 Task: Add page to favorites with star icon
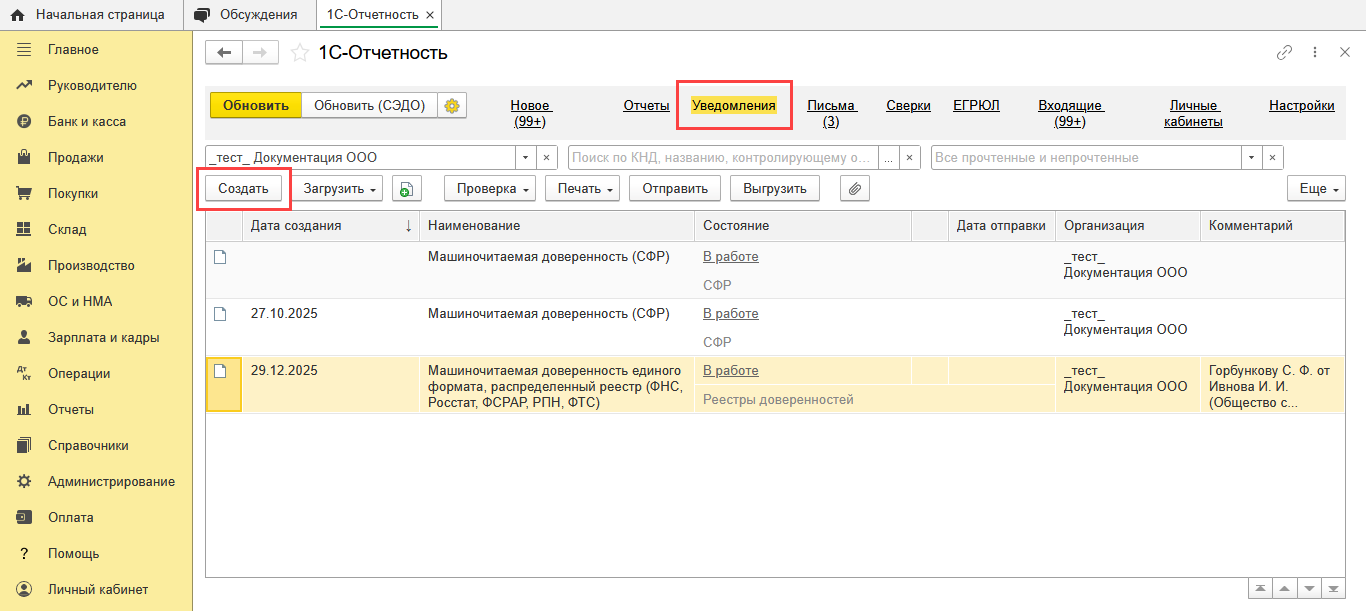point(299,53)
